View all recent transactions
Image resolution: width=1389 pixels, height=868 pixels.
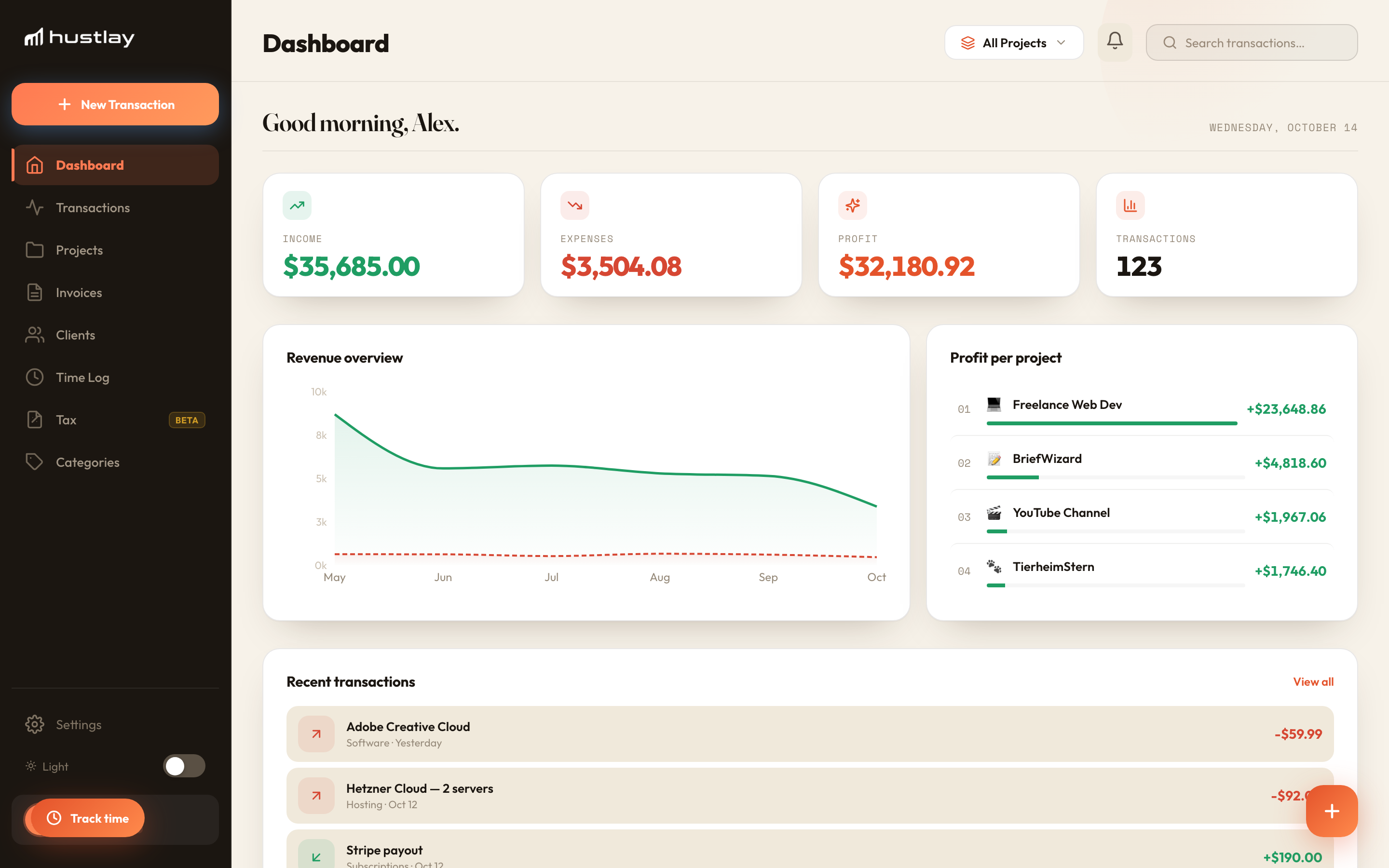click(x=1313, y=681)
